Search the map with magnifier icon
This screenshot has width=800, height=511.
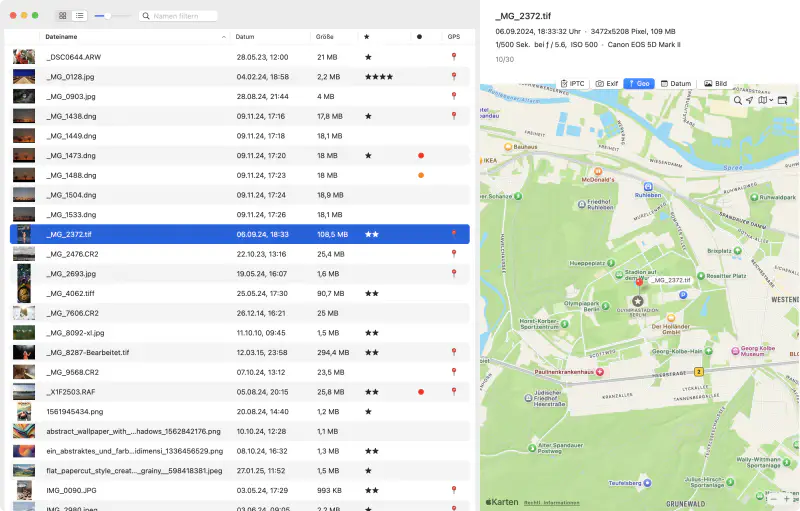(x=738, y=100)
